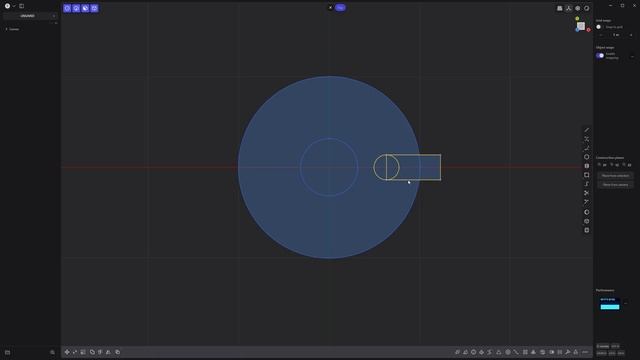Image resolution: width=640 pixels, height=360 pixels.
Task: Expand object snaps options chevron
Action: (632, 56)
